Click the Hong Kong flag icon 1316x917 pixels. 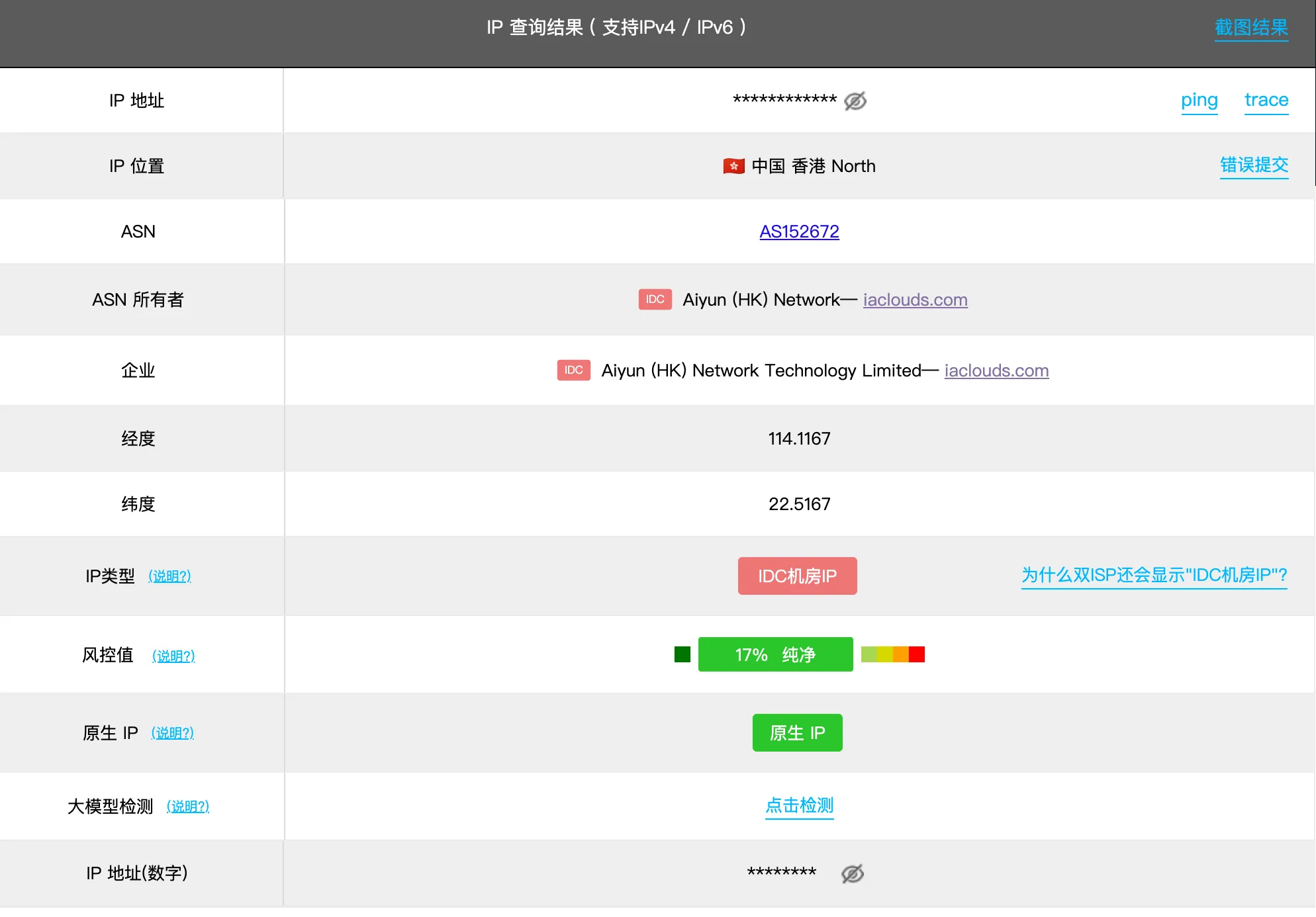click(x=733, y=166)
